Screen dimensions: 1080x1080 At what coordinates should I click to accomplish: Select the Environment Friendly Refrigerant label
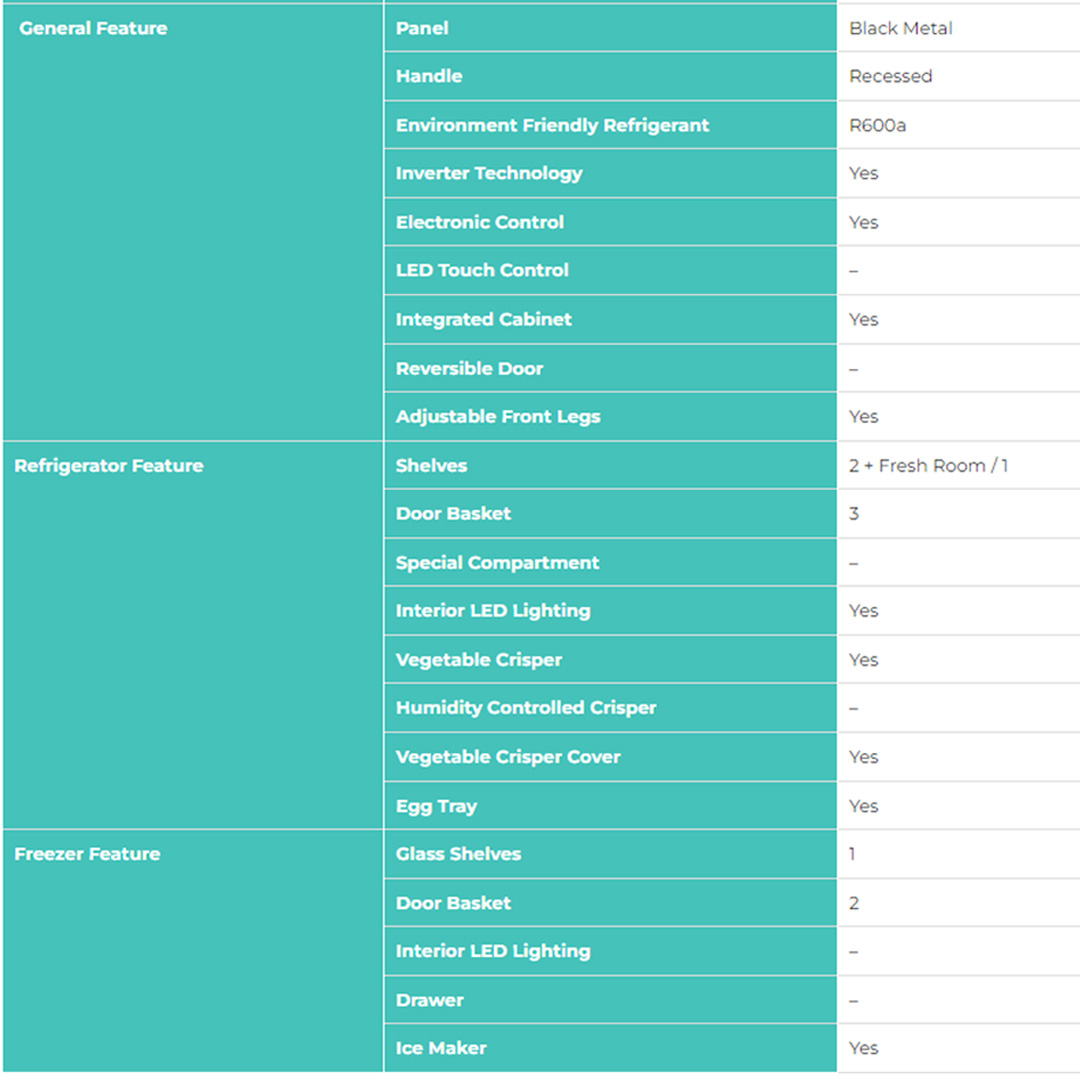point(552,125)
